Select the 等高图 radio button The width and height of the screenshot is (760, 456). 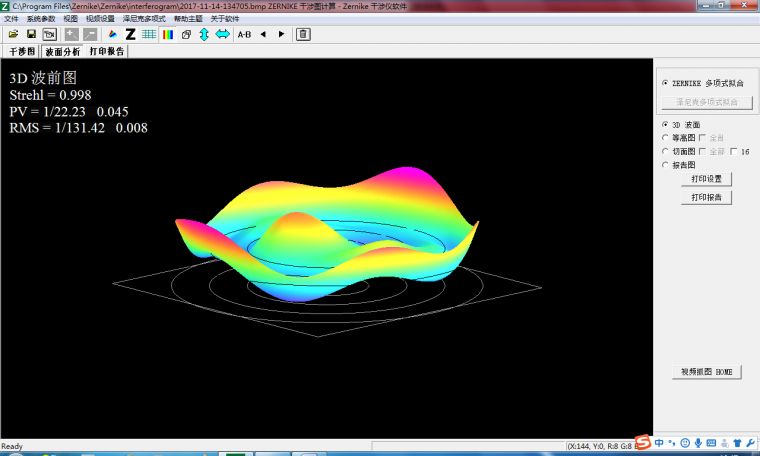[666, 138]
